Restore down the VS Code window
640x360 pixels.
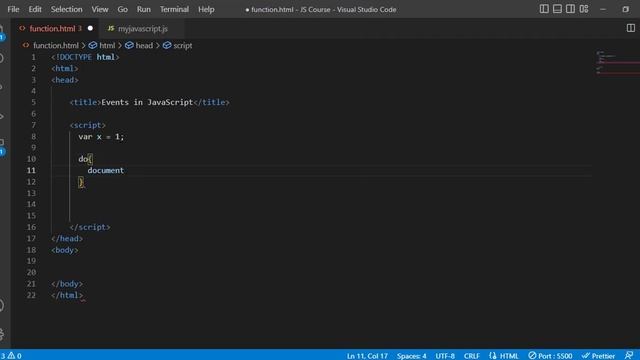(x=625, y=9)
